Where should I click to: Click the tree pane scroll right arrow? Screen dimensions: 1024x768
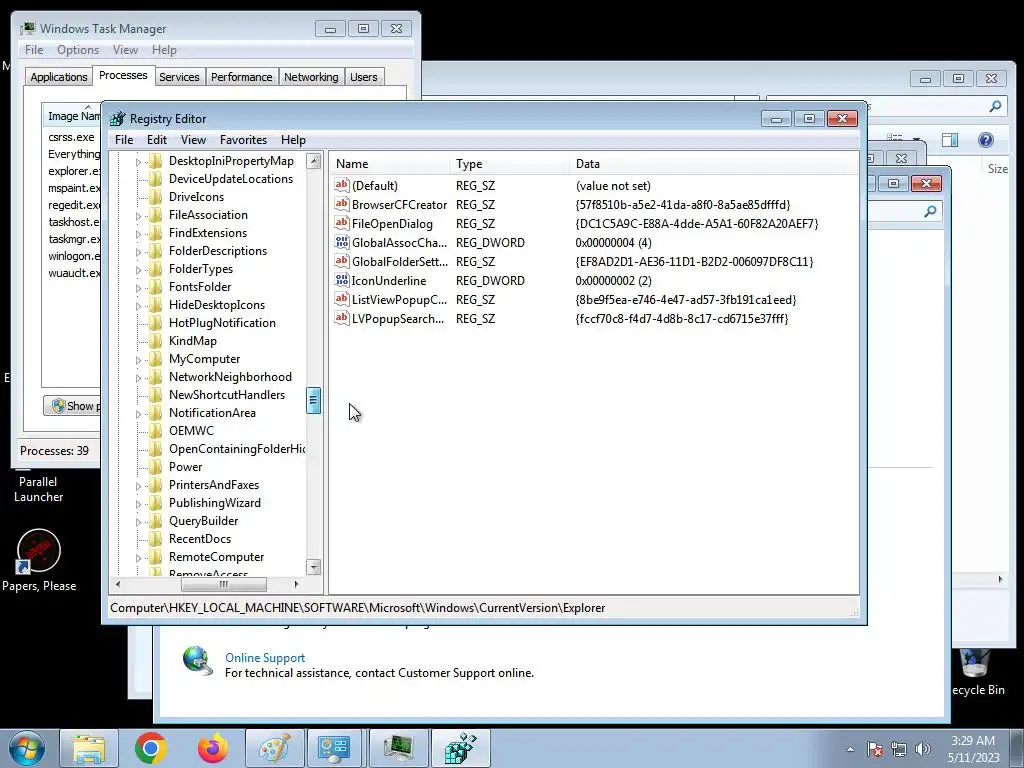click(296, 584)
